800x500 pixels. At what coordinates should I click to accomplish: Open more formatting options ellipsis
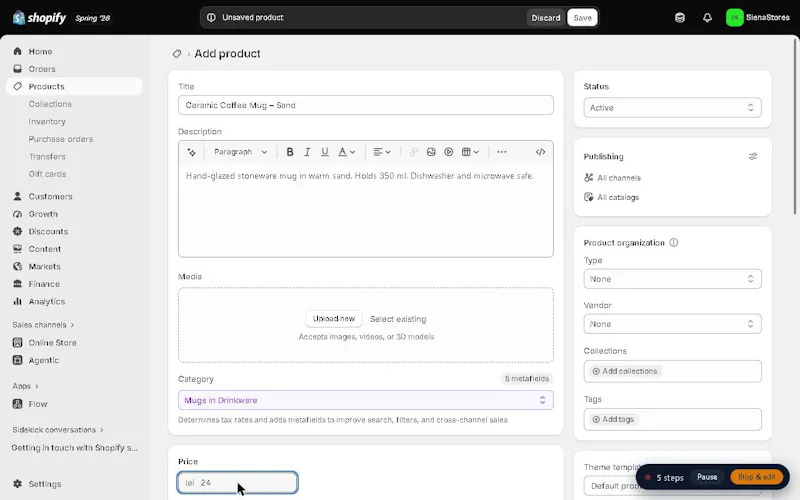pyautogui.click(x=502, y=152)
